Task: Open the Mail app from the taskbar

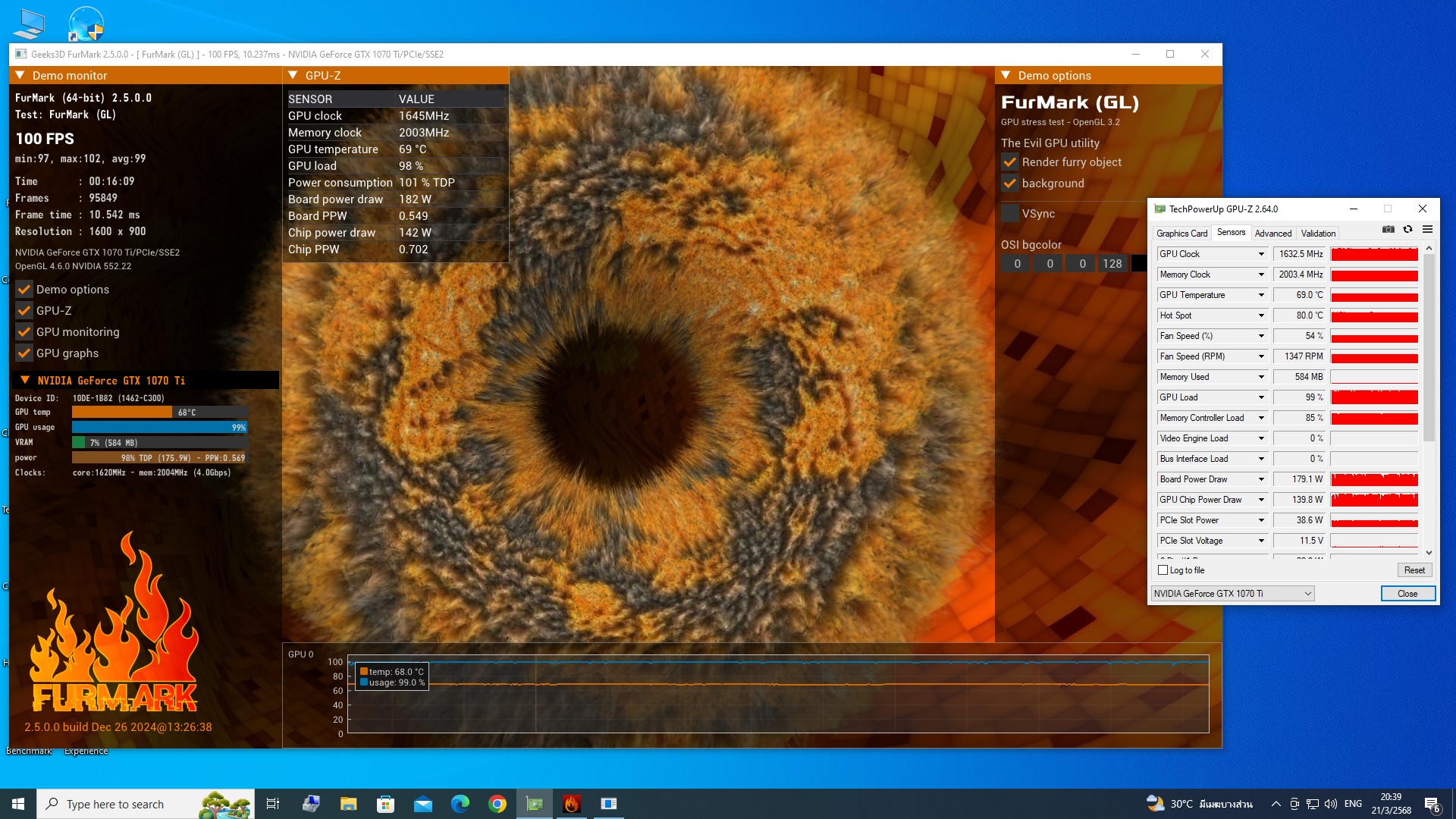Action: (422, 804)
